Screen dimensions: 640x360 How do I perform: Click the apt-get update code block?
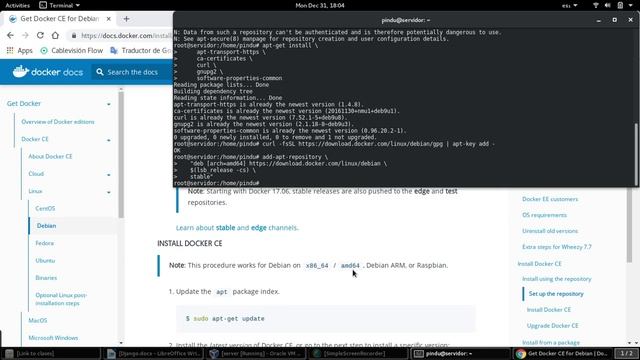(x=326, y=318)
